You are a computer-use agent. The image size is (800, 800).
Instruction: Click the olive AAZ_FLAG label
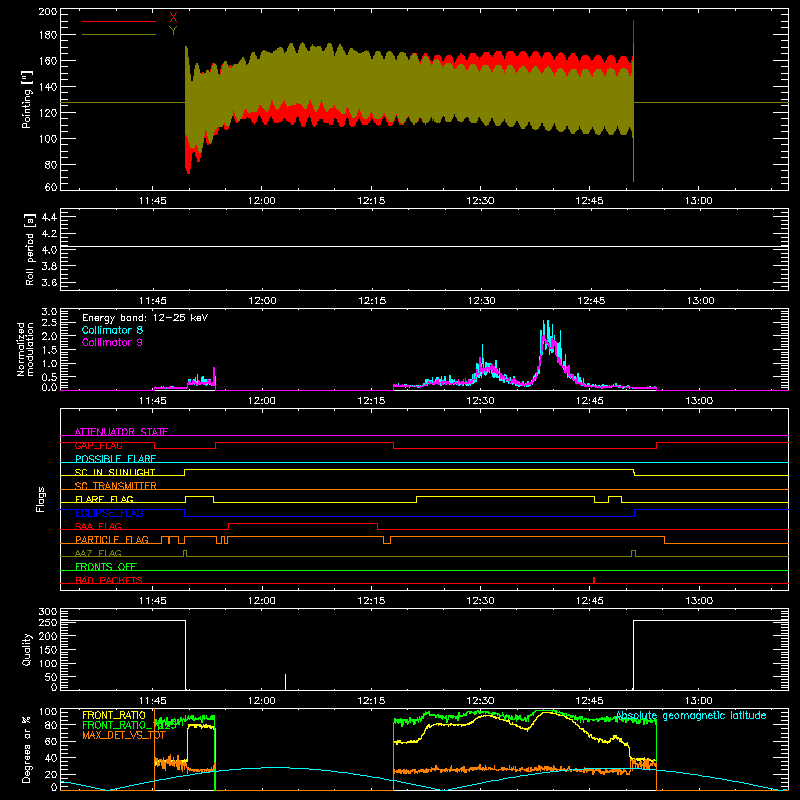98,553
